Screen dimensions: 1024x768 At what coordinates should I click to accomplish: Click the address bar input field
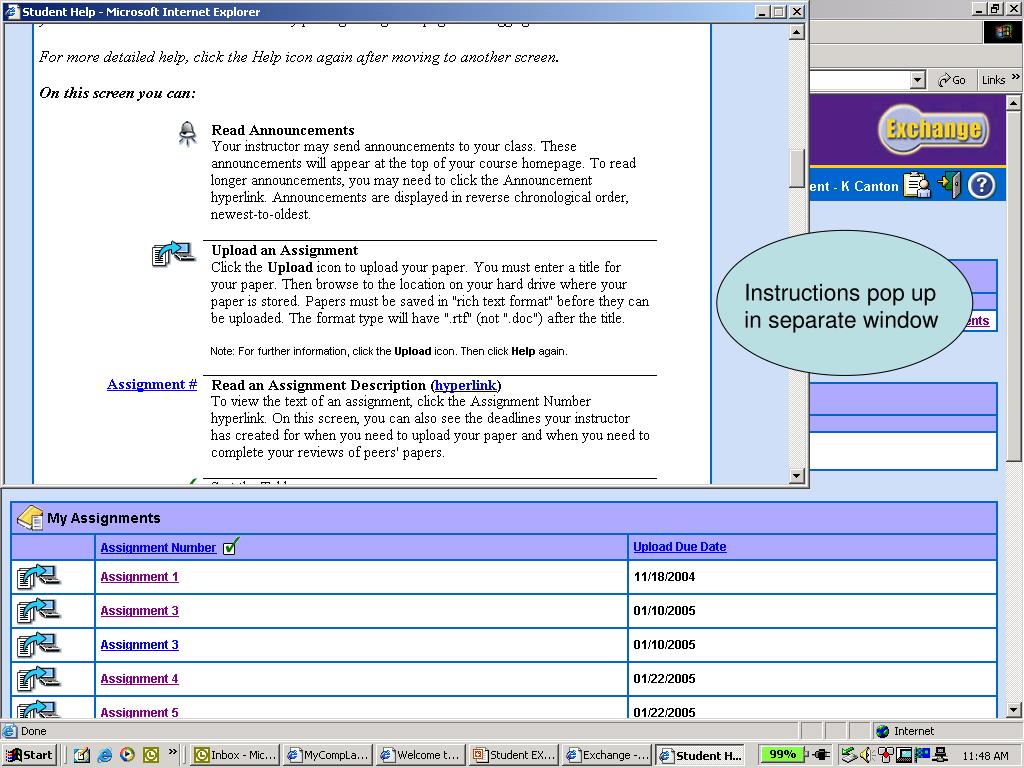click(x=860, y=80)
